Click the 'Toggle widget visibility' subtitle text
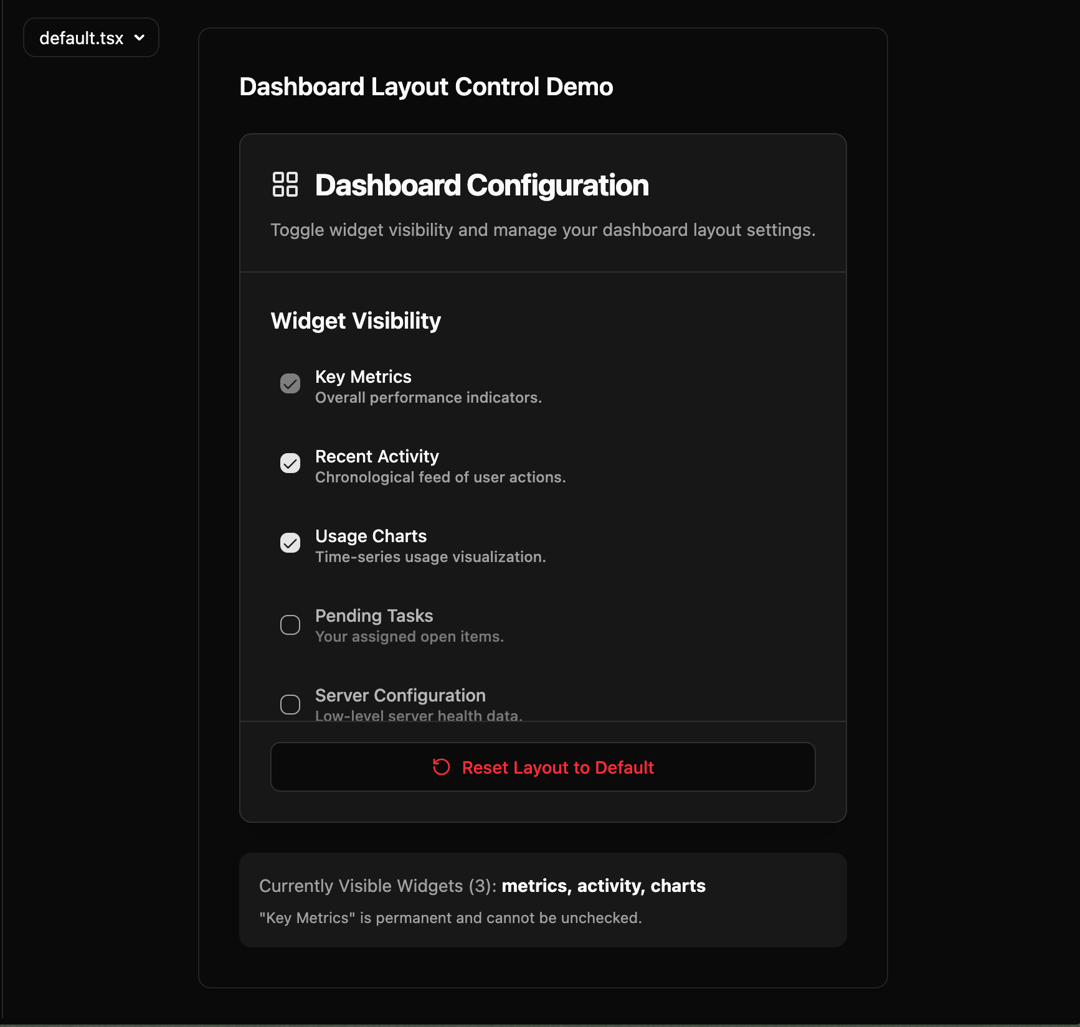 coord(543,230)
